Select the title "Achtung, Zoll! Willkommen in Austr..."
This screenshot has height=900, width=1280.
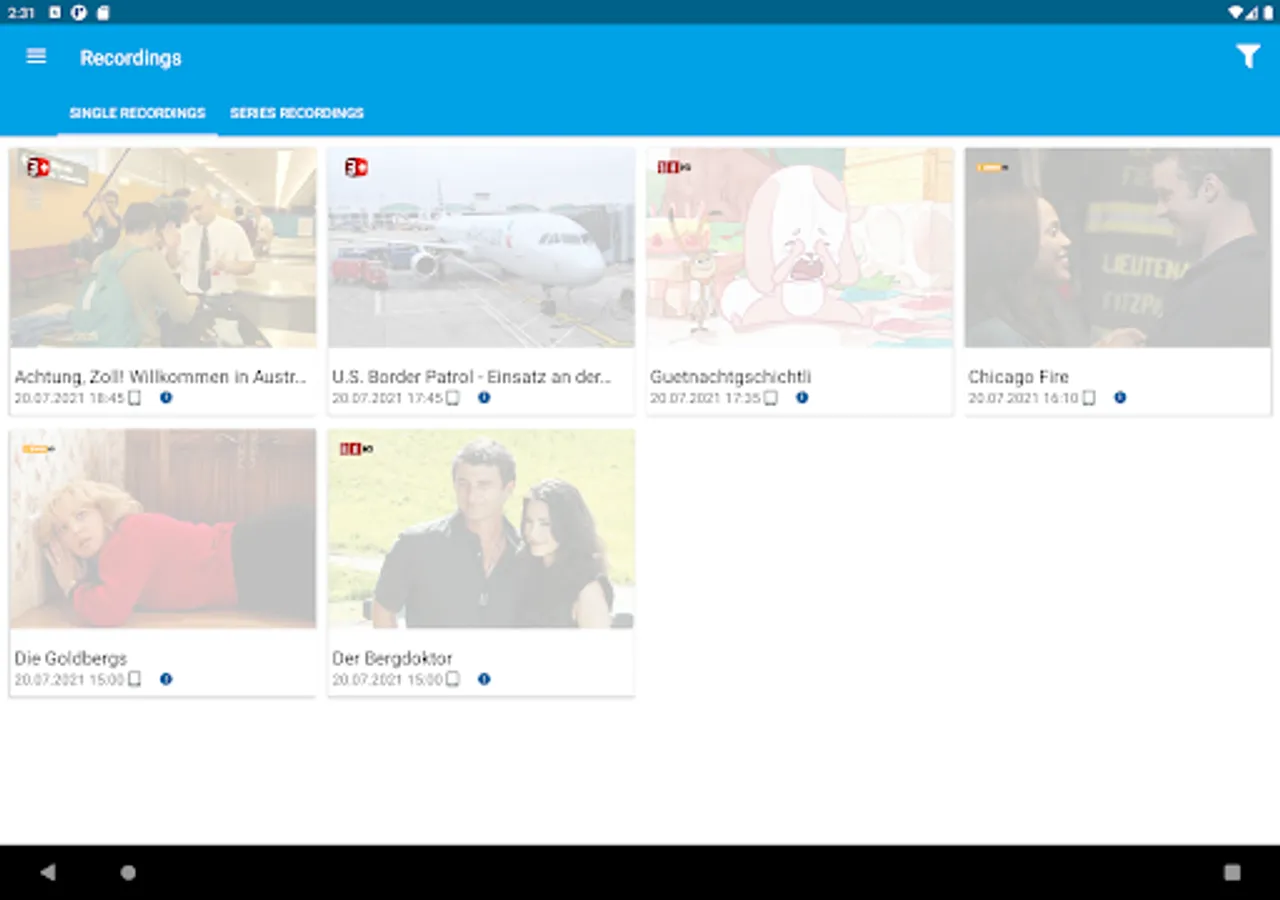coord(161,377)
